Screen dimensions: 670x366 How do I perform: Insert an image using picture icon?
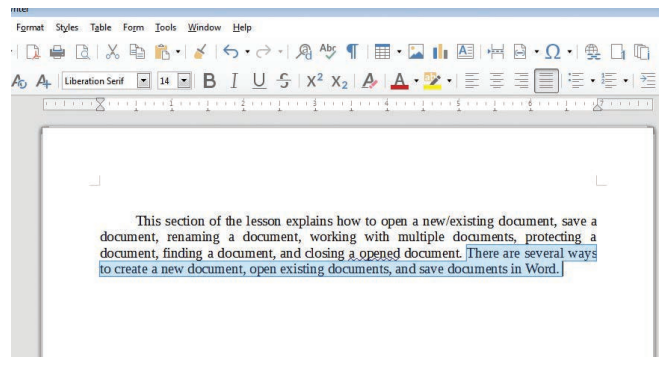coord(416,52)
